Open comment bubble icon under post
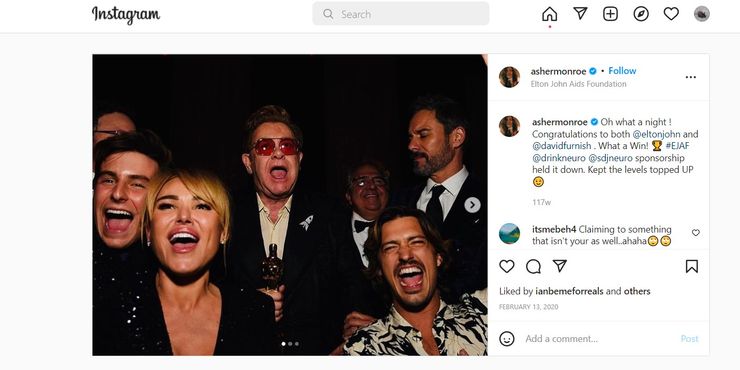Viewport: 740px width, 370px height. [x=533, y=267]
